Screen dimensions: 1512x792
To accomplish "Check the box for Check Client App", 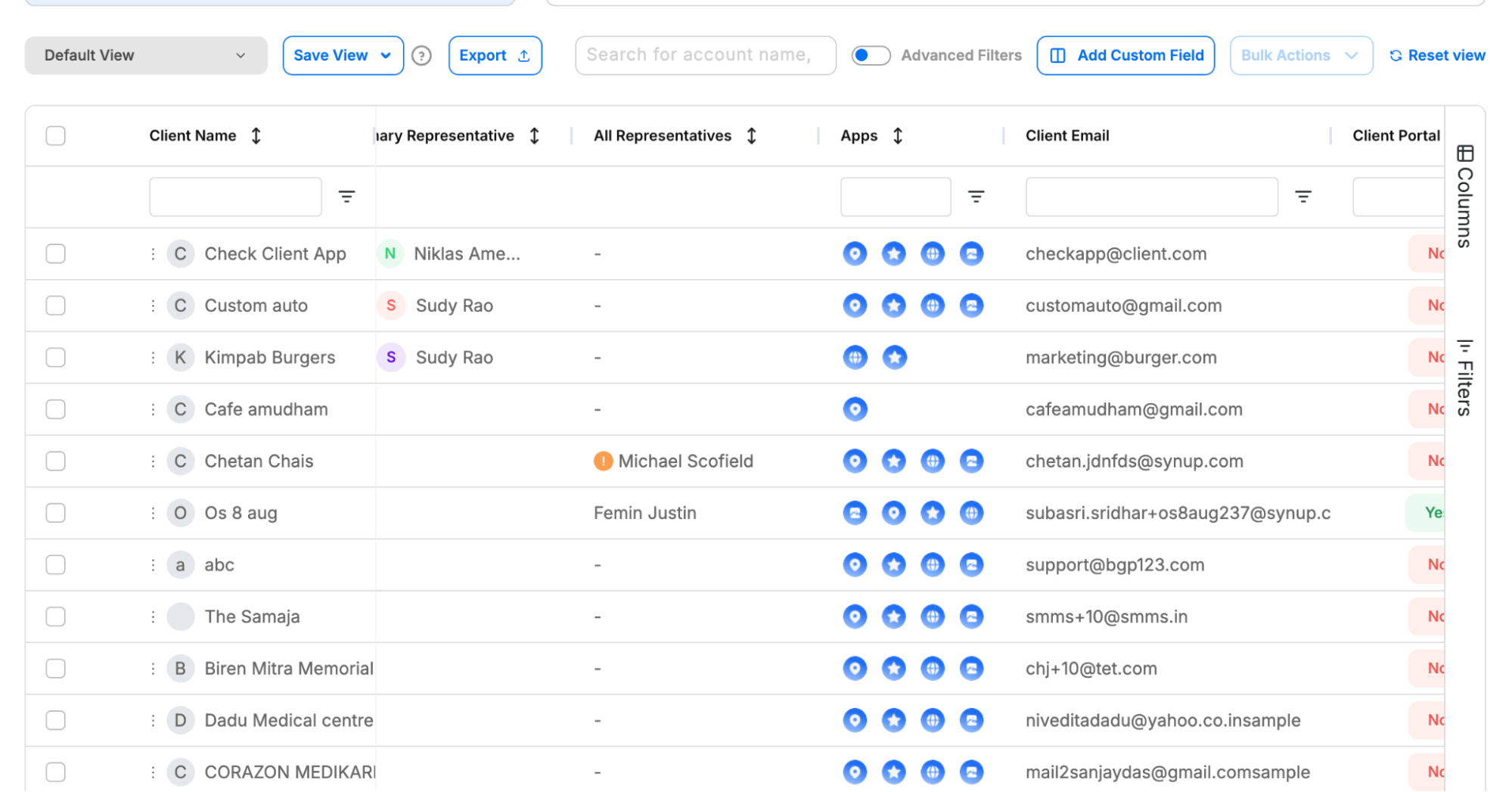I will [x=55, y=253].
